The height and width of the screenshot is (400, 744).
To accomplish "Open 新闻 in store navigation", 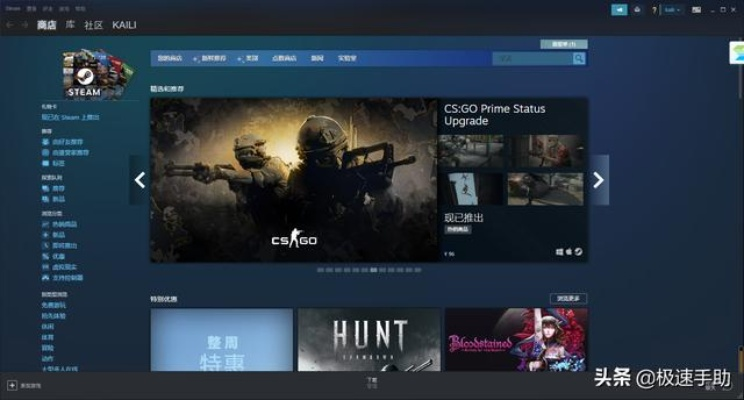I will coord(317,58).
